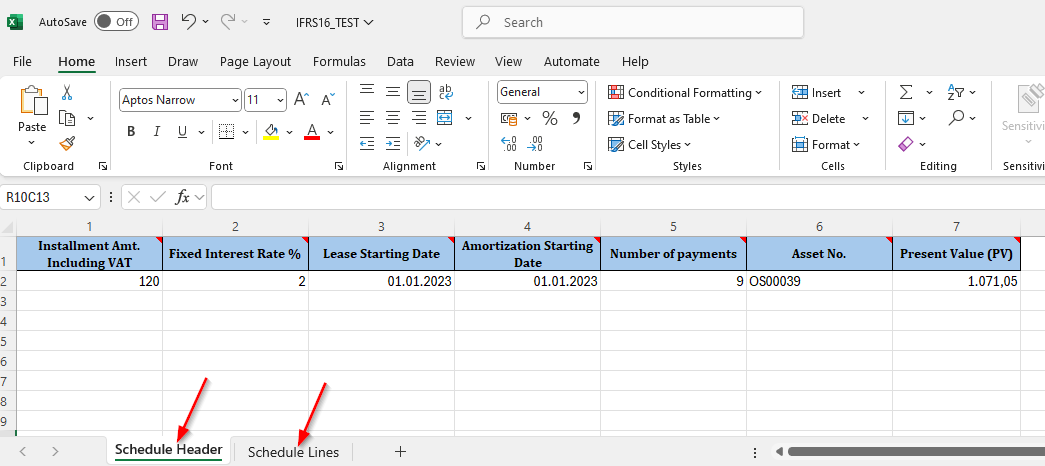Click the Format cells button
This screenshot has width=1045, height=466.
point(826,145)
